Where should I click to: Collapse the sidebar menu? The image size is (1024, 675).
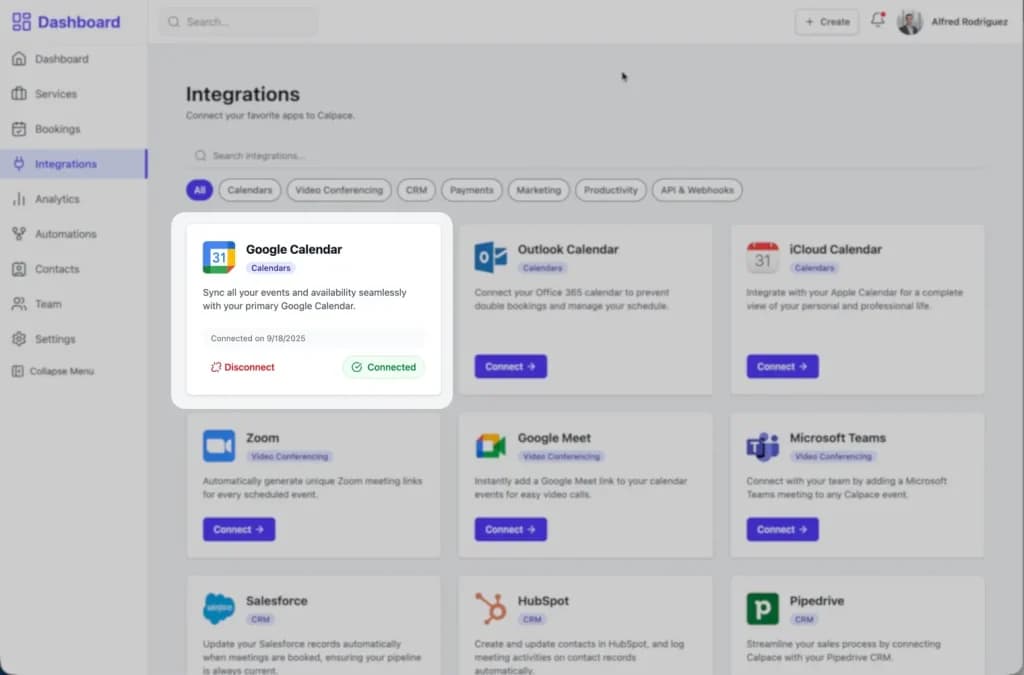point(54,371)
